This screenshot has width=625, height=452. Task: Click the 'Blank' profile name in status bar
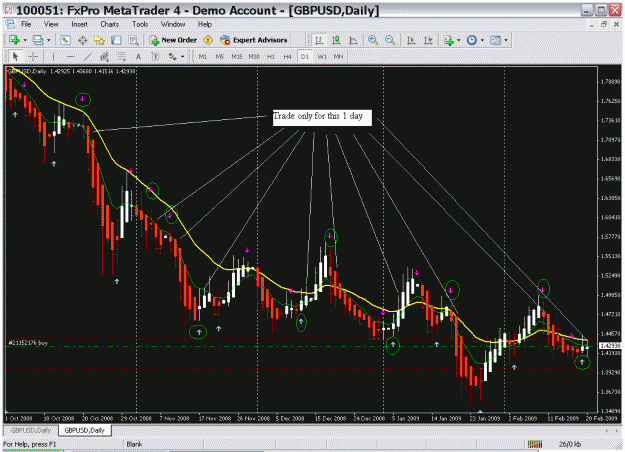[134, 444]
